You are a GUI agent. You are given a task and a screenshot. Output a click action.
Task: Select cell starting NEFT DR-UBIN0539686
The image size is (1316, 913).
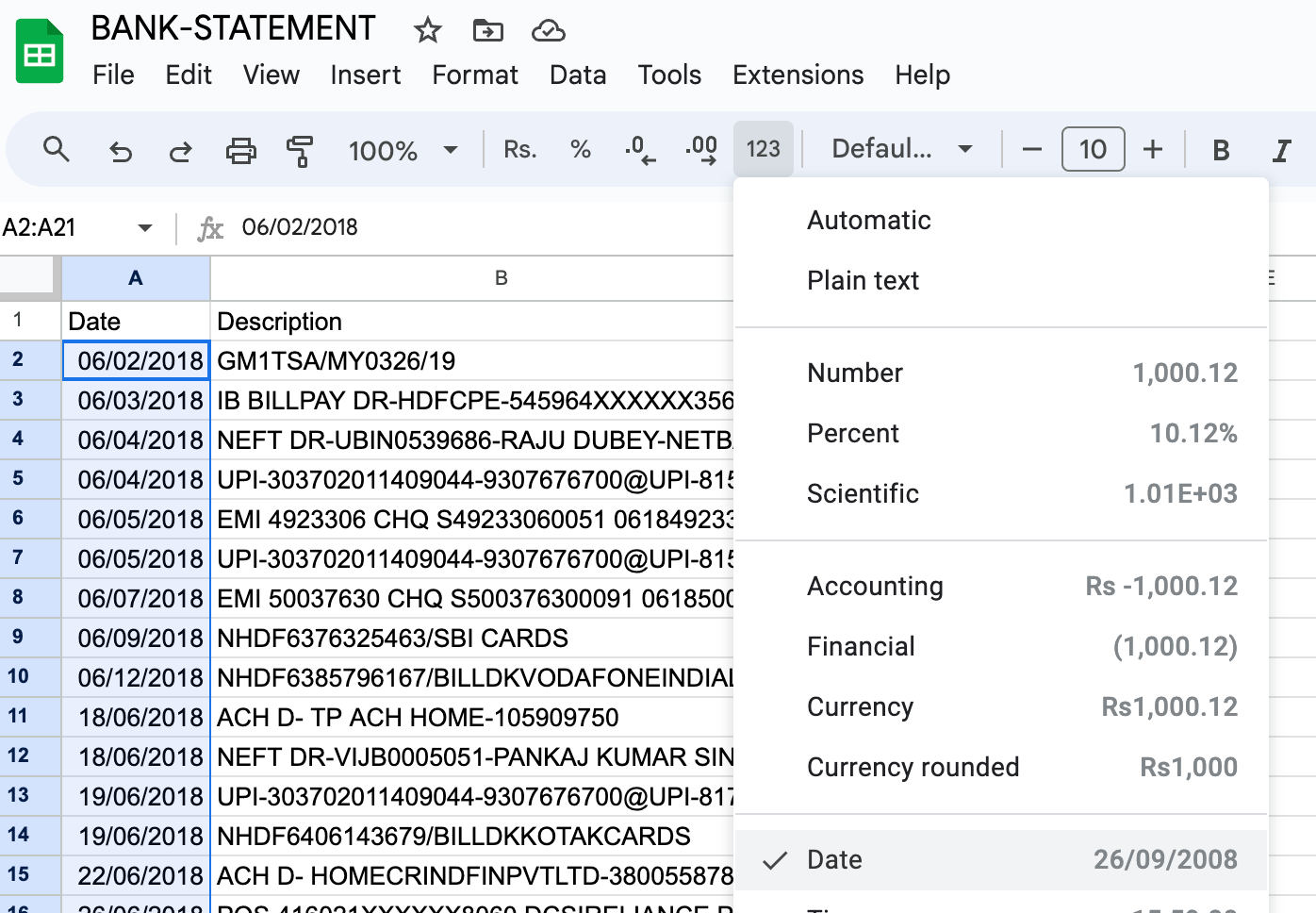472,440
